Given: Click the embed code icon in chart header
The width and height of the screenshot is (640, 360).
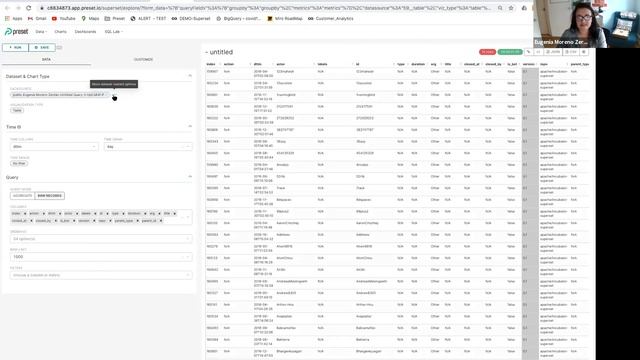Looking at the screenshot, I should (x=538, y=52).
